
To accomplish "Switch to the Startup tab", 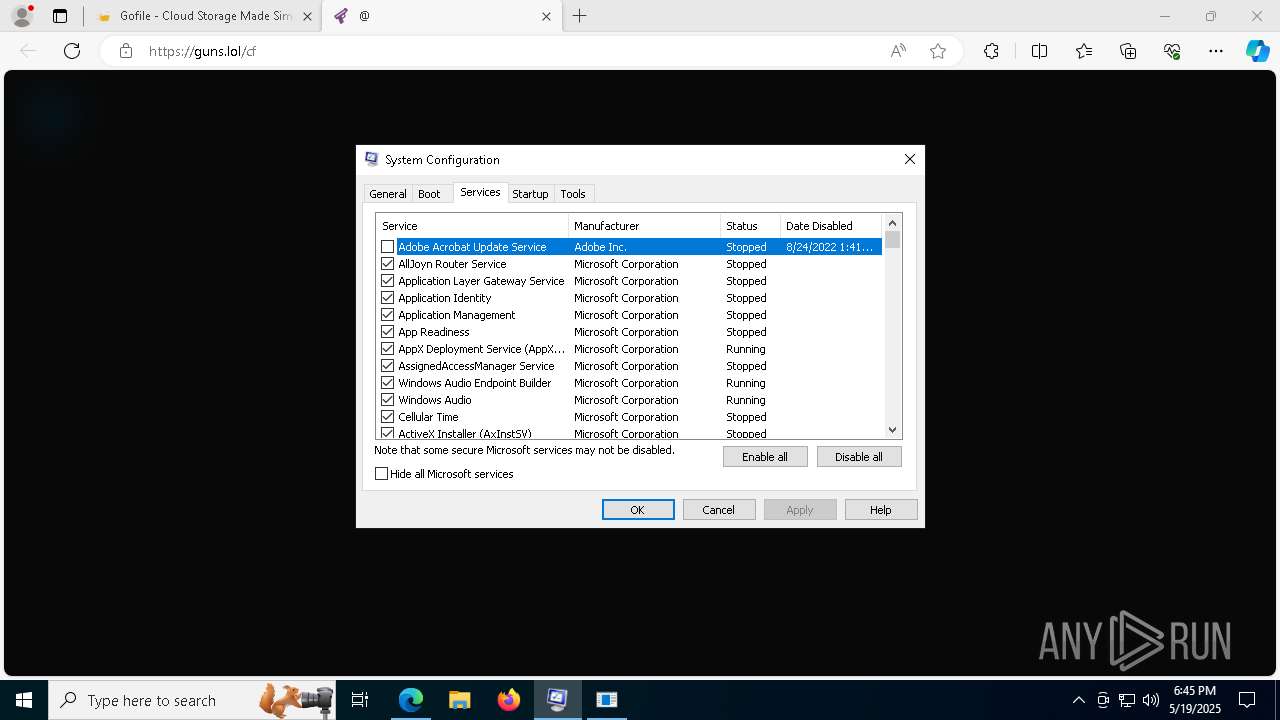I will coord(530,194).
